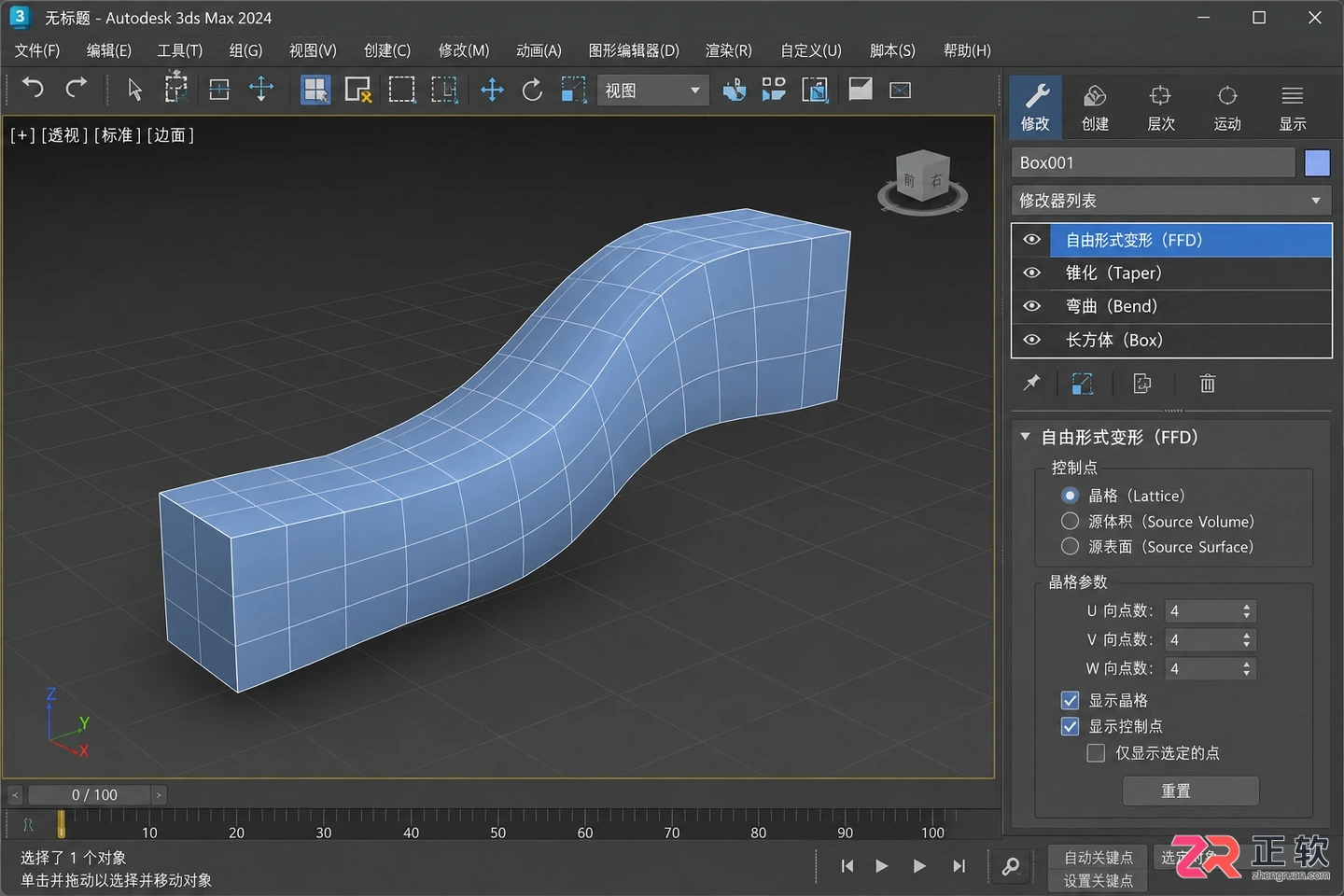The width and height of the screenshot is (1344, 896).
Task: Click the 设置关键点 button
Action: pyautogui.click(x=1099, y=880)
